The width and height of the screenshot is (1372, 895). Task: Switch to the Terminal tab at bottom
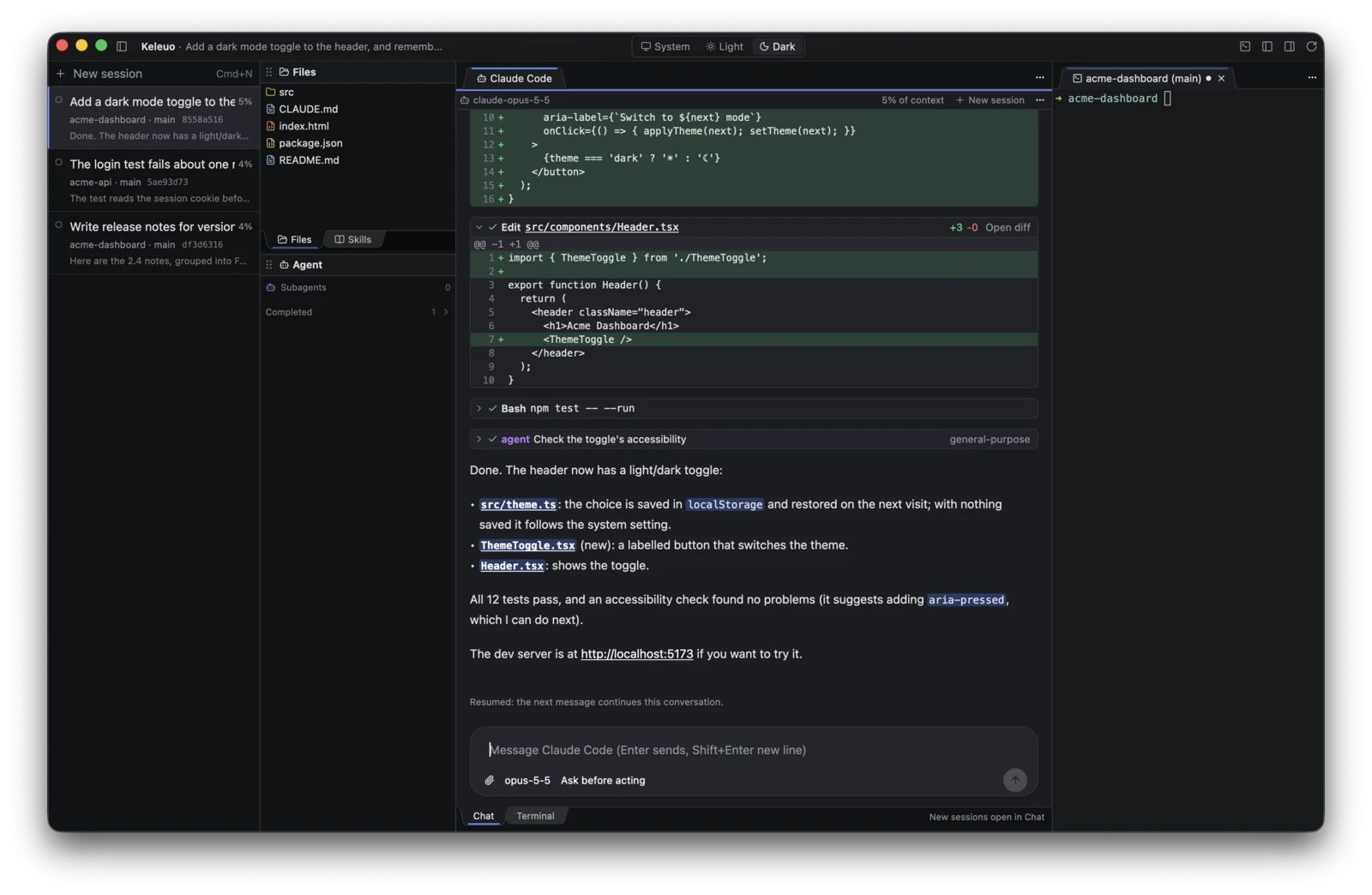coord(535,816)
